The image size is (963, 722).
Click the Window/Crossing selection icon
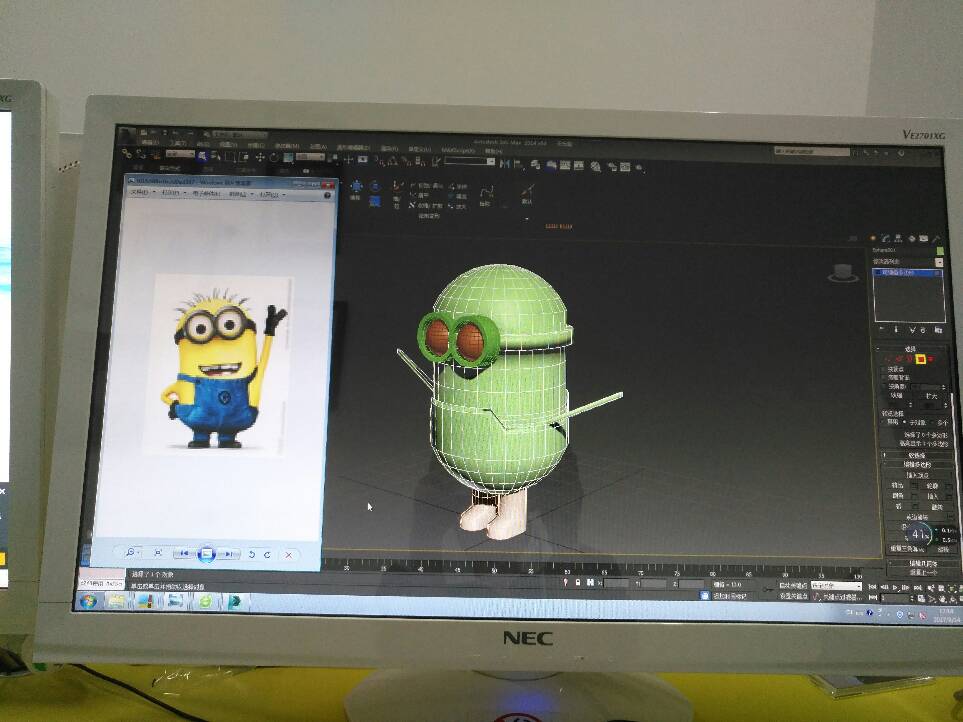244,157
